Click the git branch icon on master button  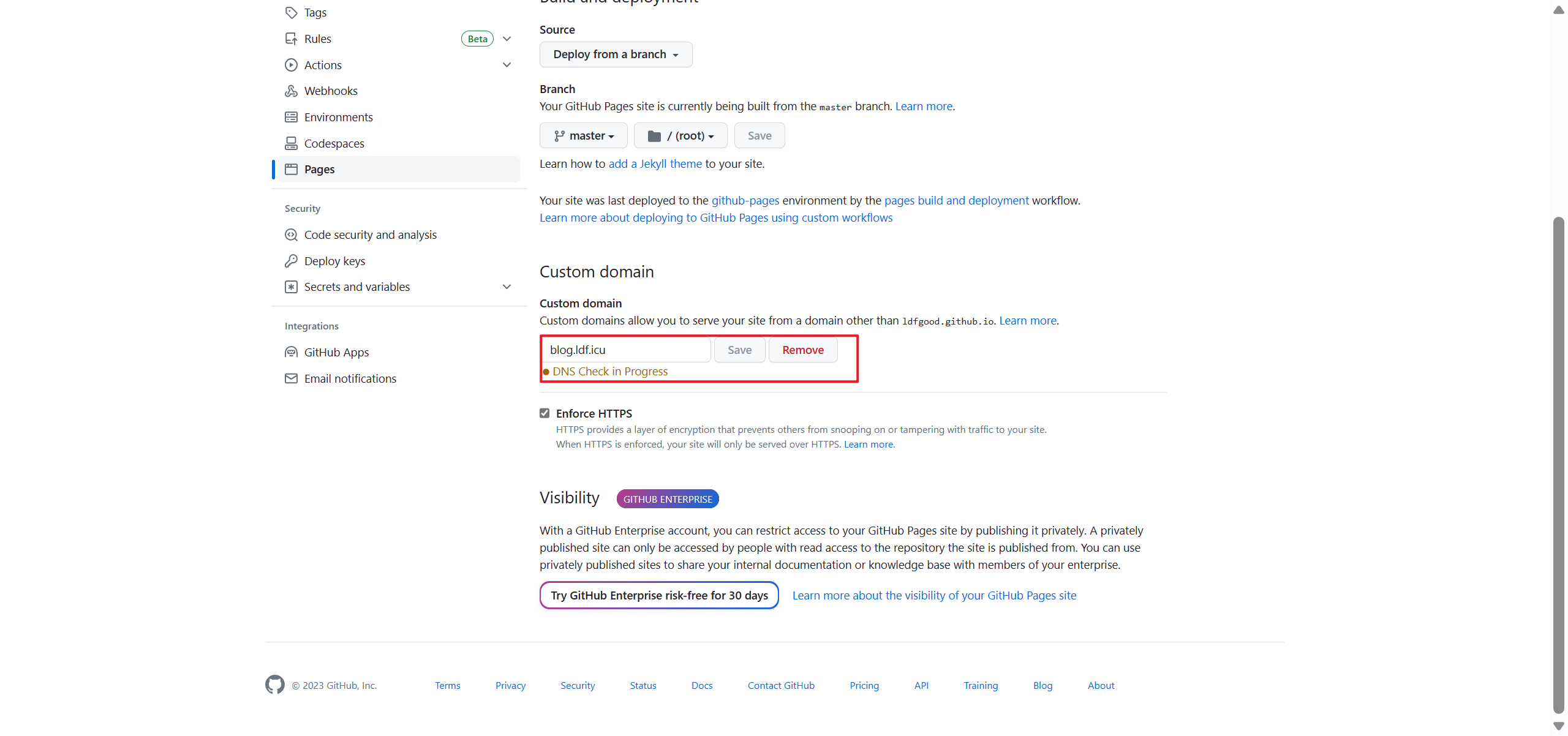click(559, 136)
